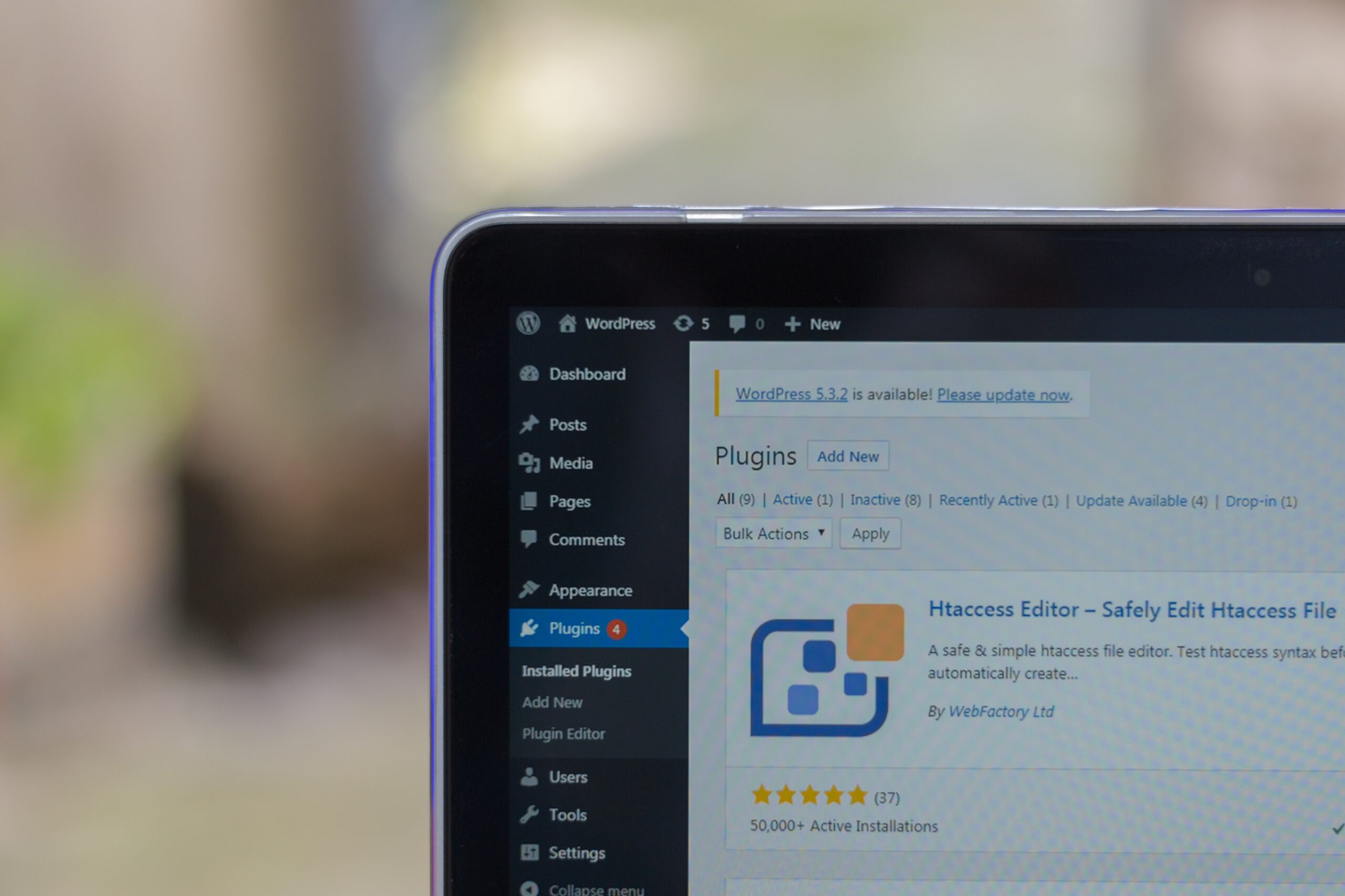Click the Posts menu icon
1345x896 pixels.
(529, 423)
